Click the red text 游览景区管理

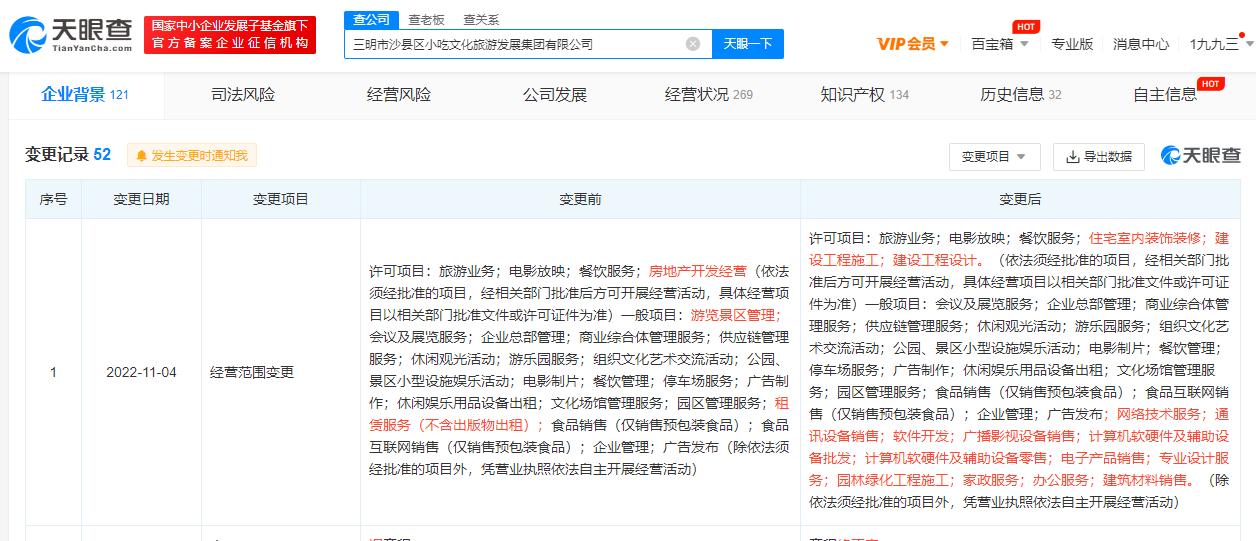click(x=734, y=314)
